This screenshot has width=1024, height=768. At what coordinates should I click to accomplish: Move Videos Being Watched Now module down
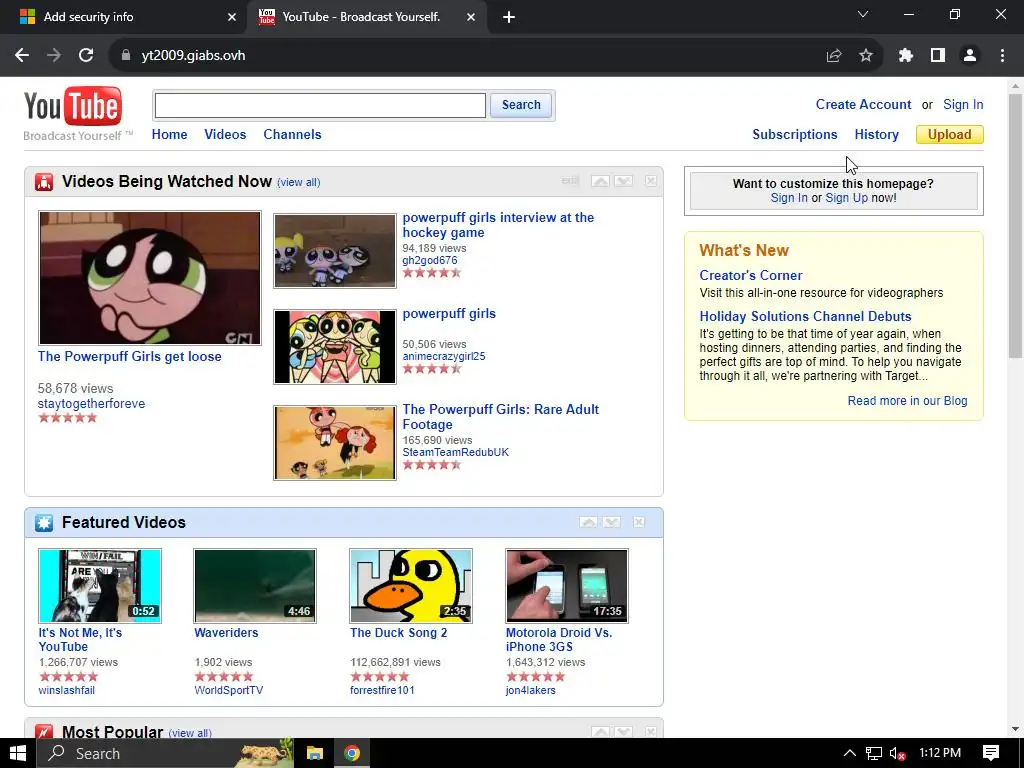(x=624, y=181)
